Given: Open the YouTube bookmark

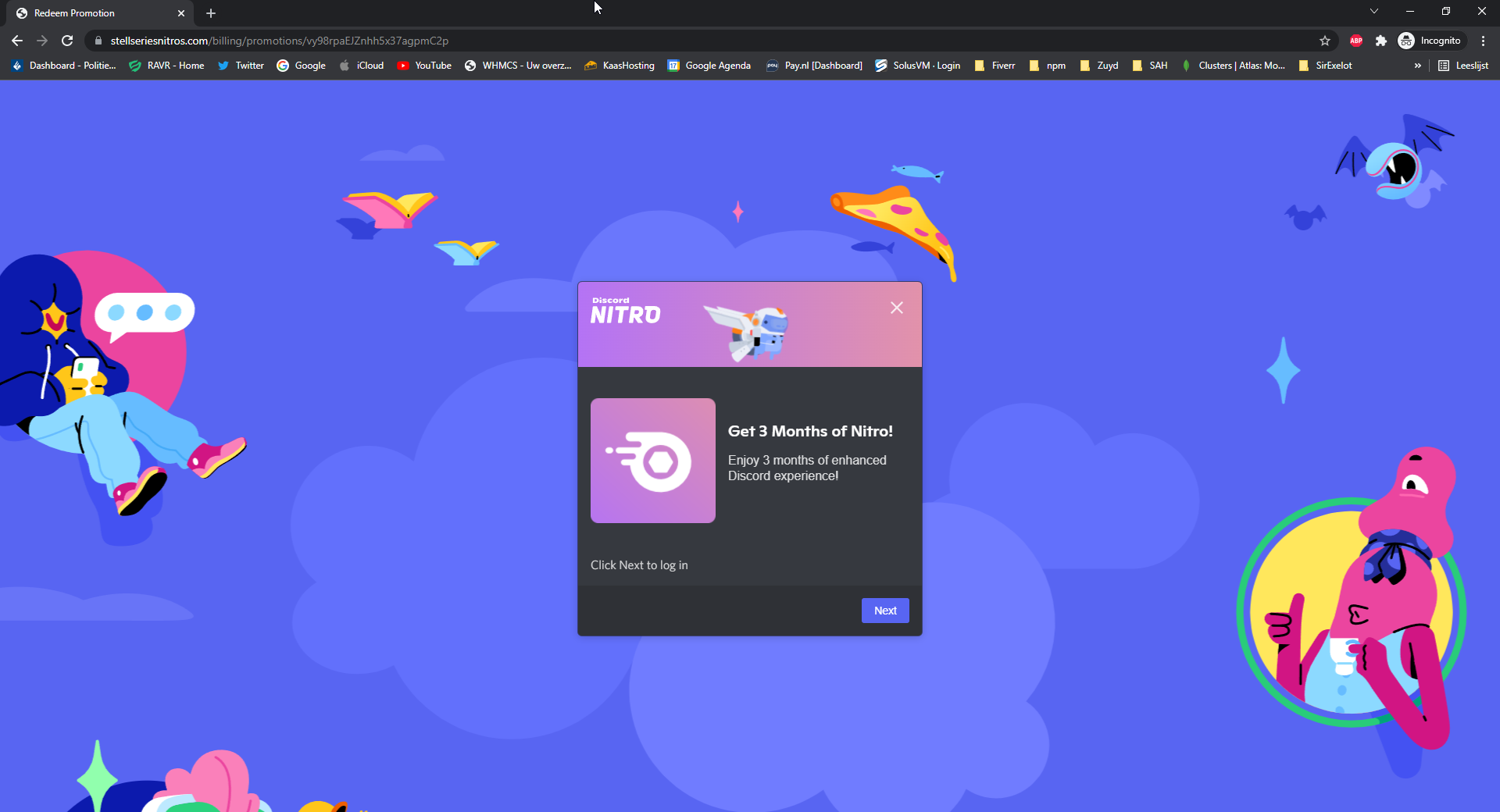Looking at the screenshot, I should tap(424, 66).
